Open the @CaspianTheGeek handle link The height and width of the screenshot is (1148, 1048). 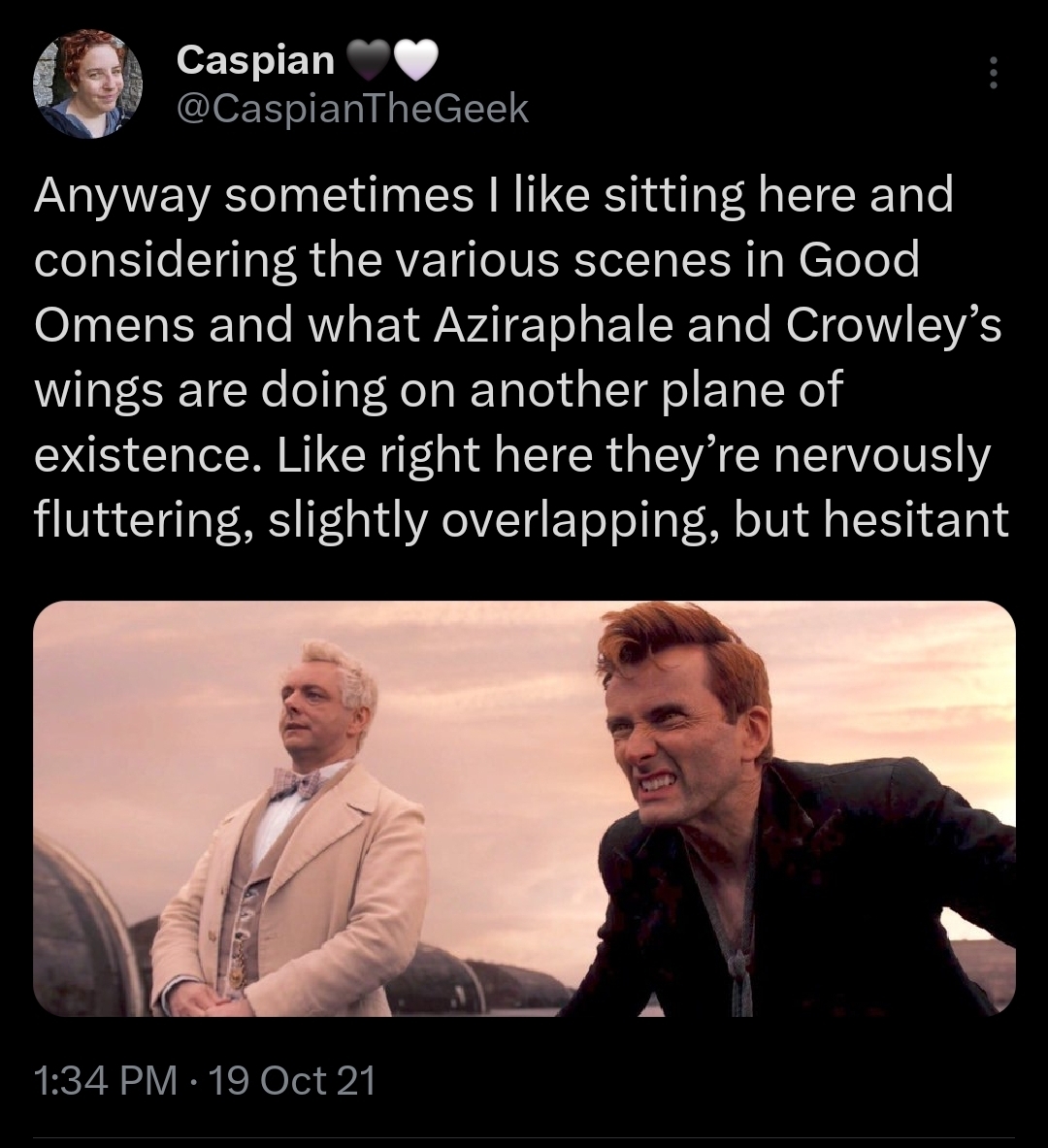point(353,109)
